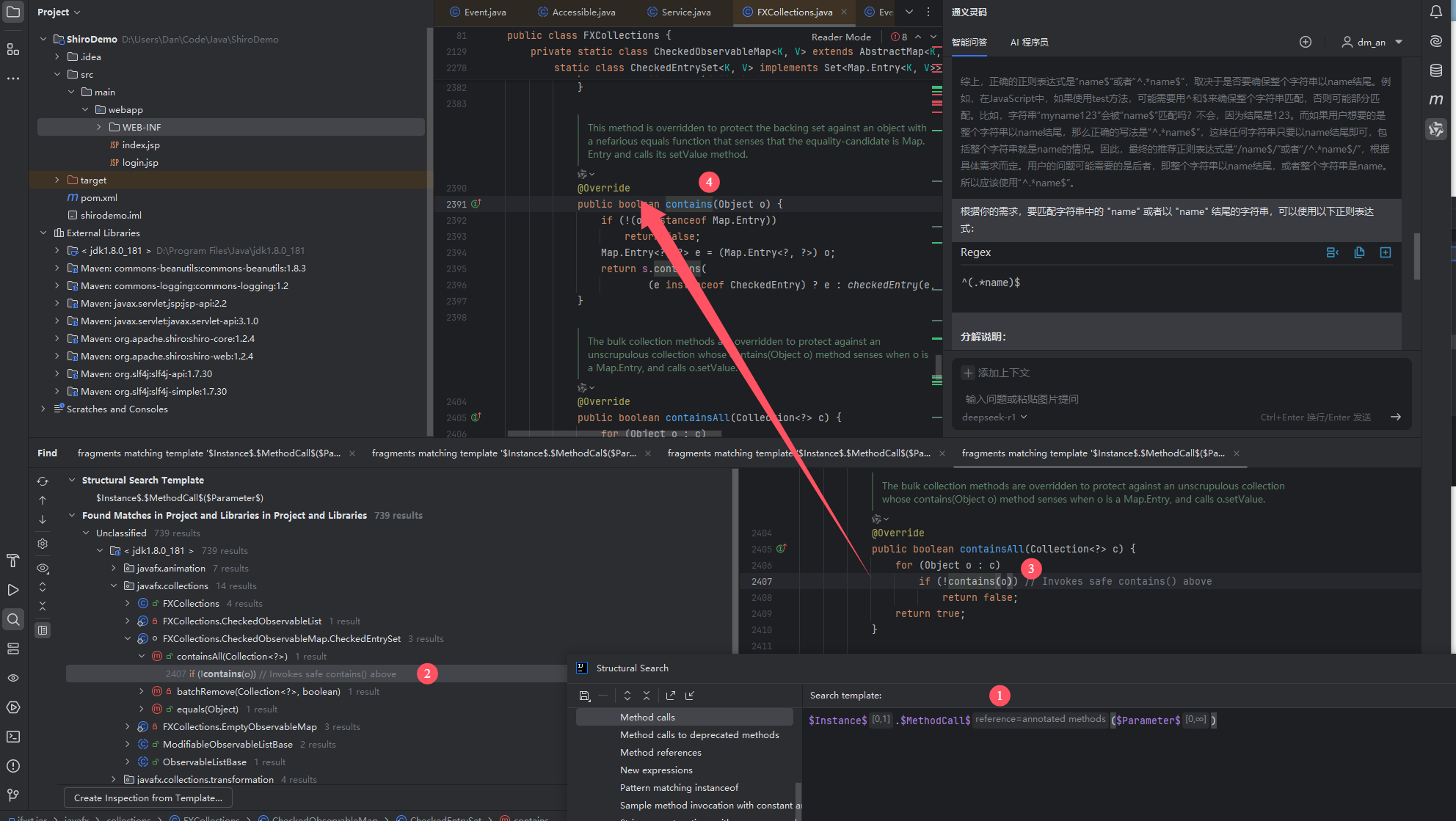
Task: Switch to the Accessible.java tab
Action: pyautogui.click(x=577, y=12)
